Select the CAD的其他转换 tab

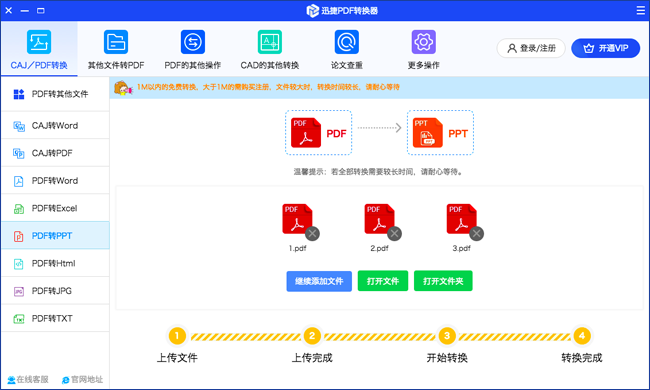(x=270, y=49)
